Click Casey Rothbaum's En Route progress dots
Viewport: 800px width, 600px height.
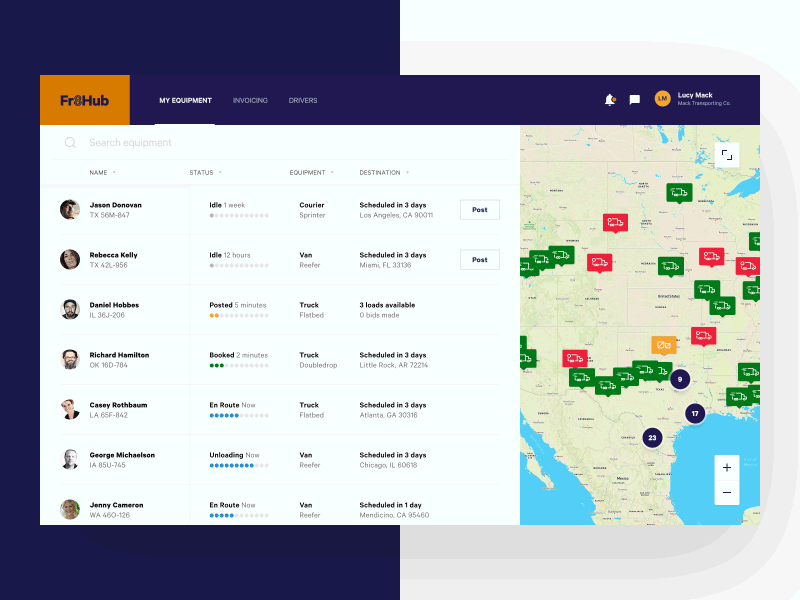coord(239,415)
